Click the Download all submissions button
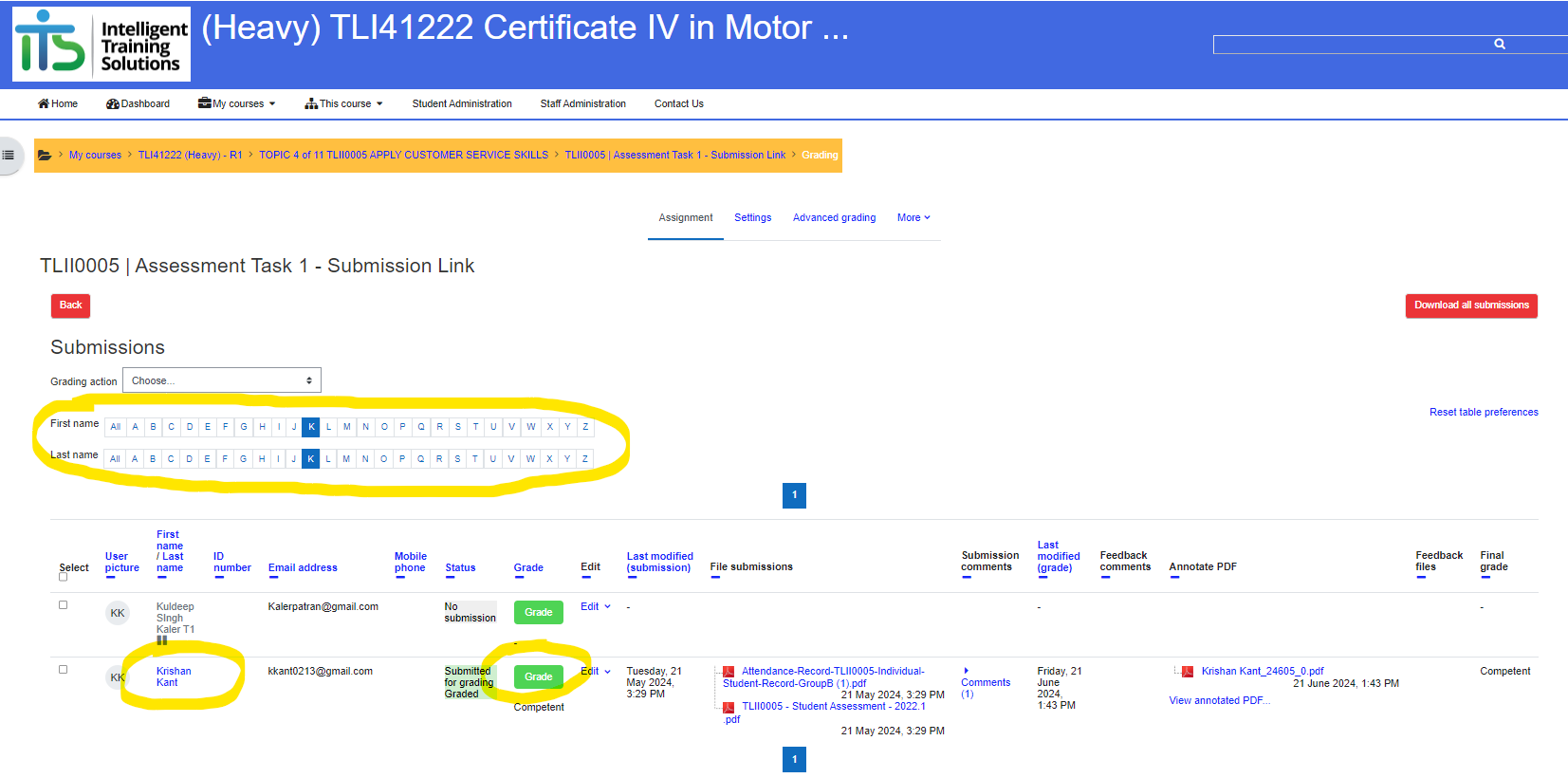Screen dimensions: 1568x778 tap(1471, 306)
